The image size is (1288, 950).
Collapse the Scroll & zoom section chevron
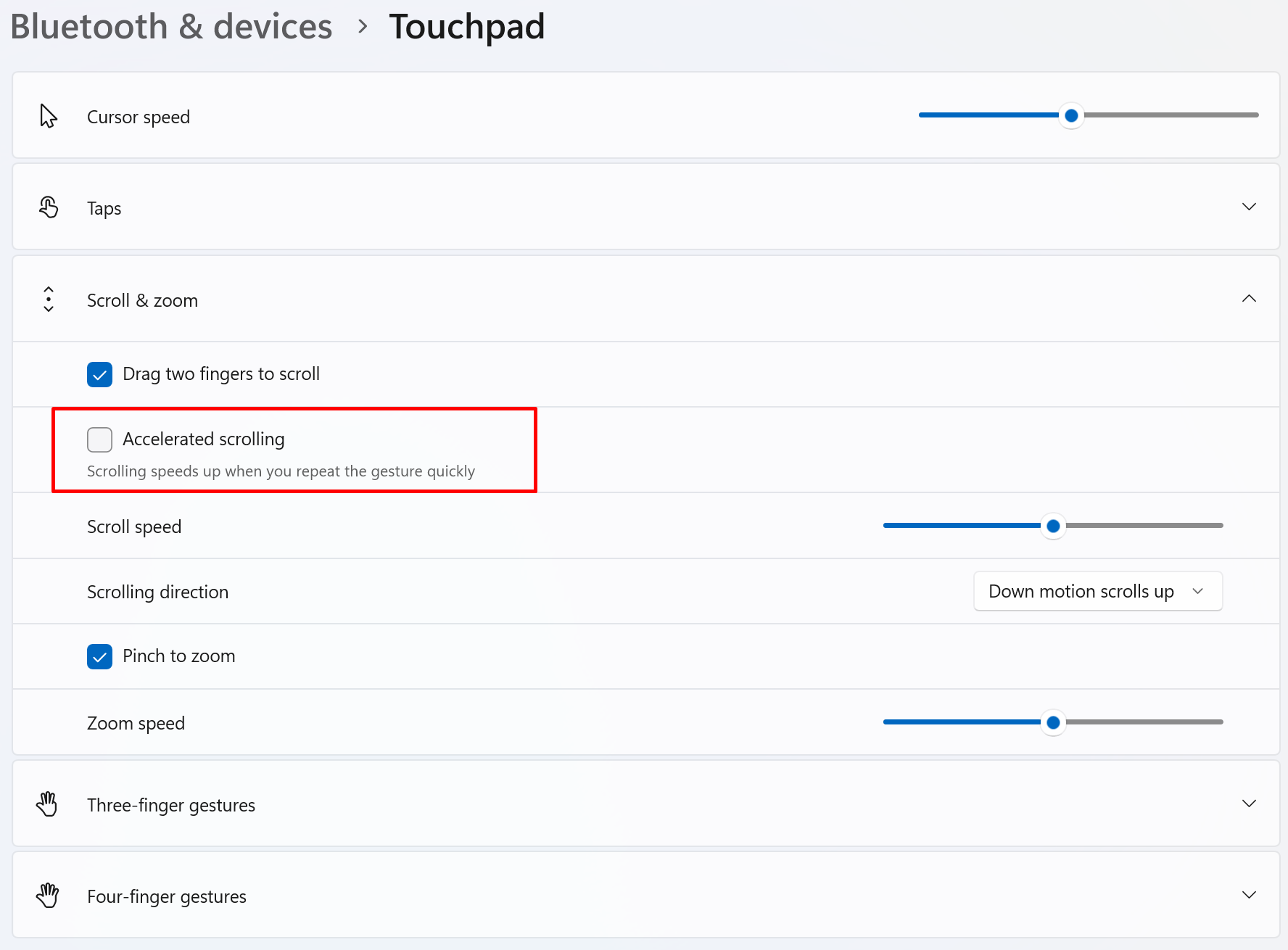[1249, 298]
